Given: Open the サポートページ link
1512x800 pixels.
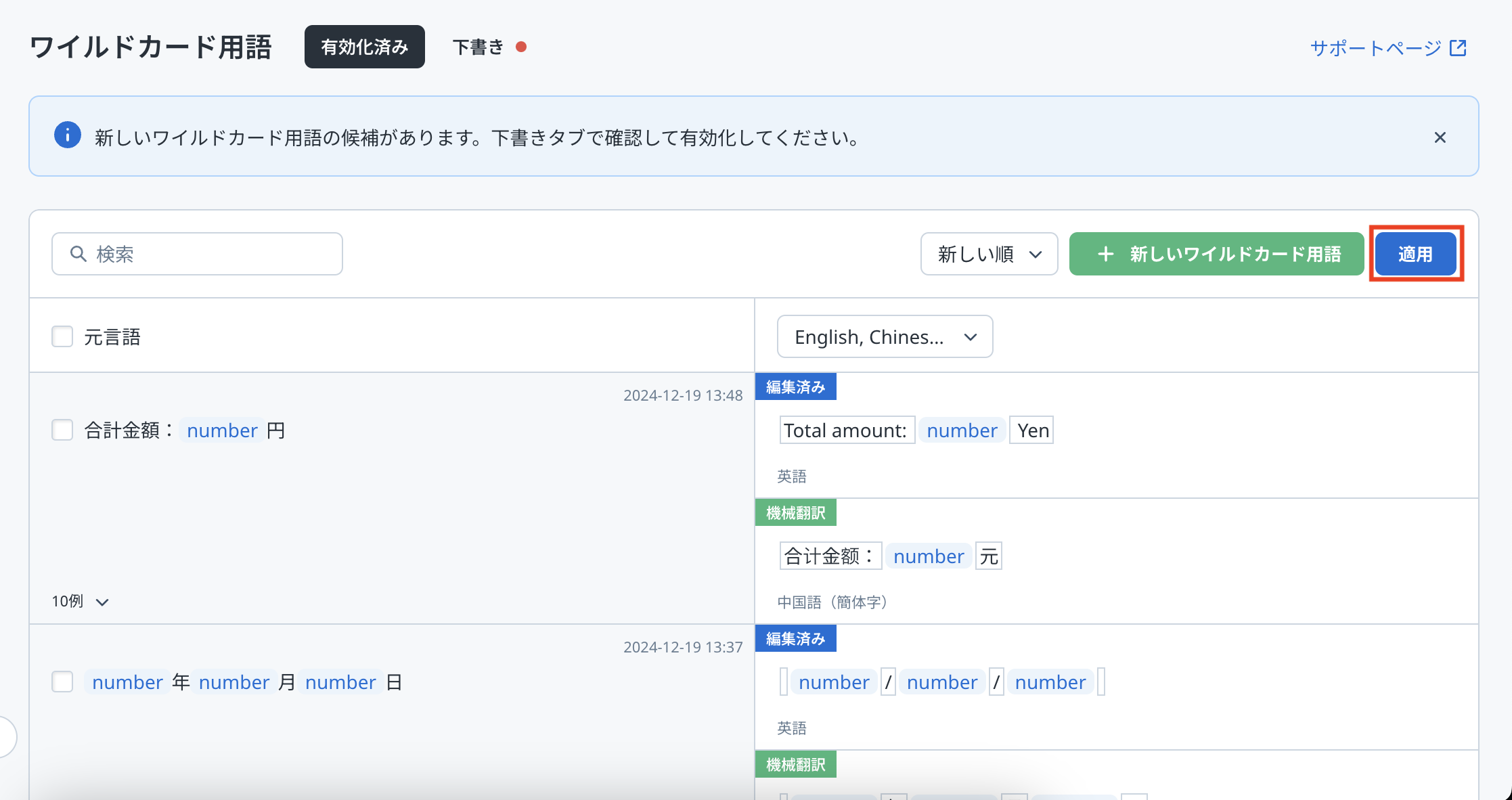Looking at the screenshot, I should coord(1375,48).
